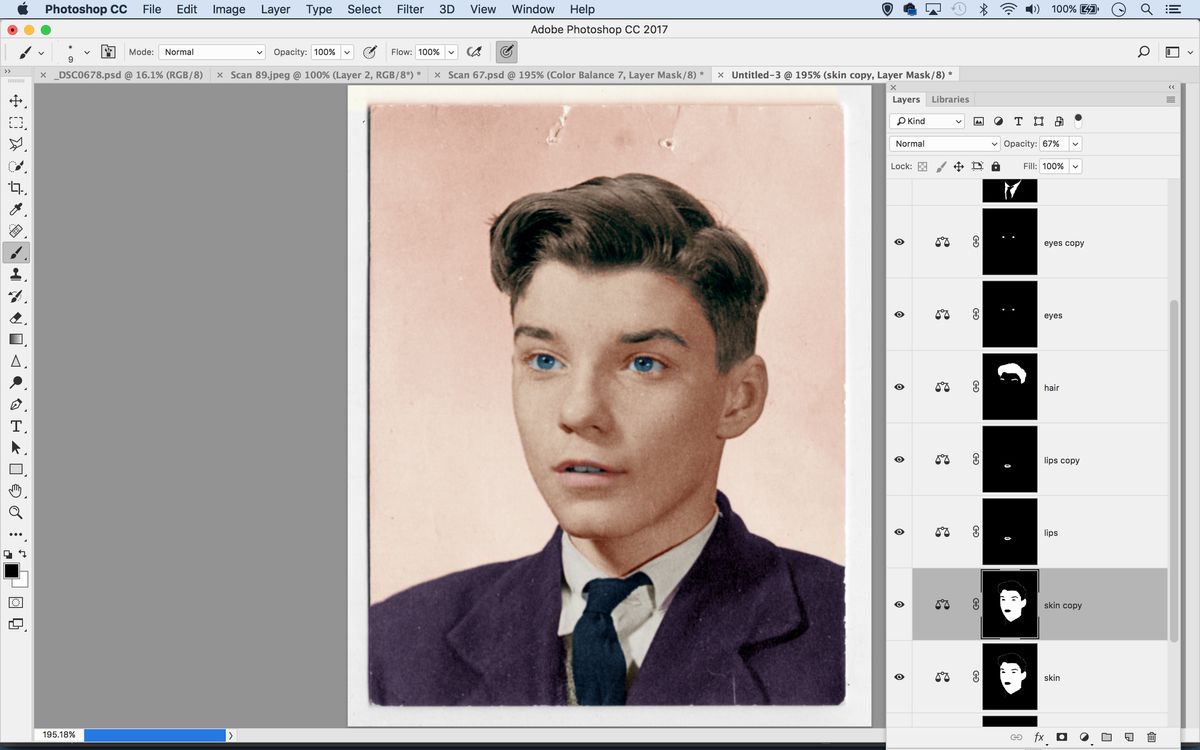Select the History Brush tool
The width and height of the screenshot is (1200, 750).
pos(16,296)
